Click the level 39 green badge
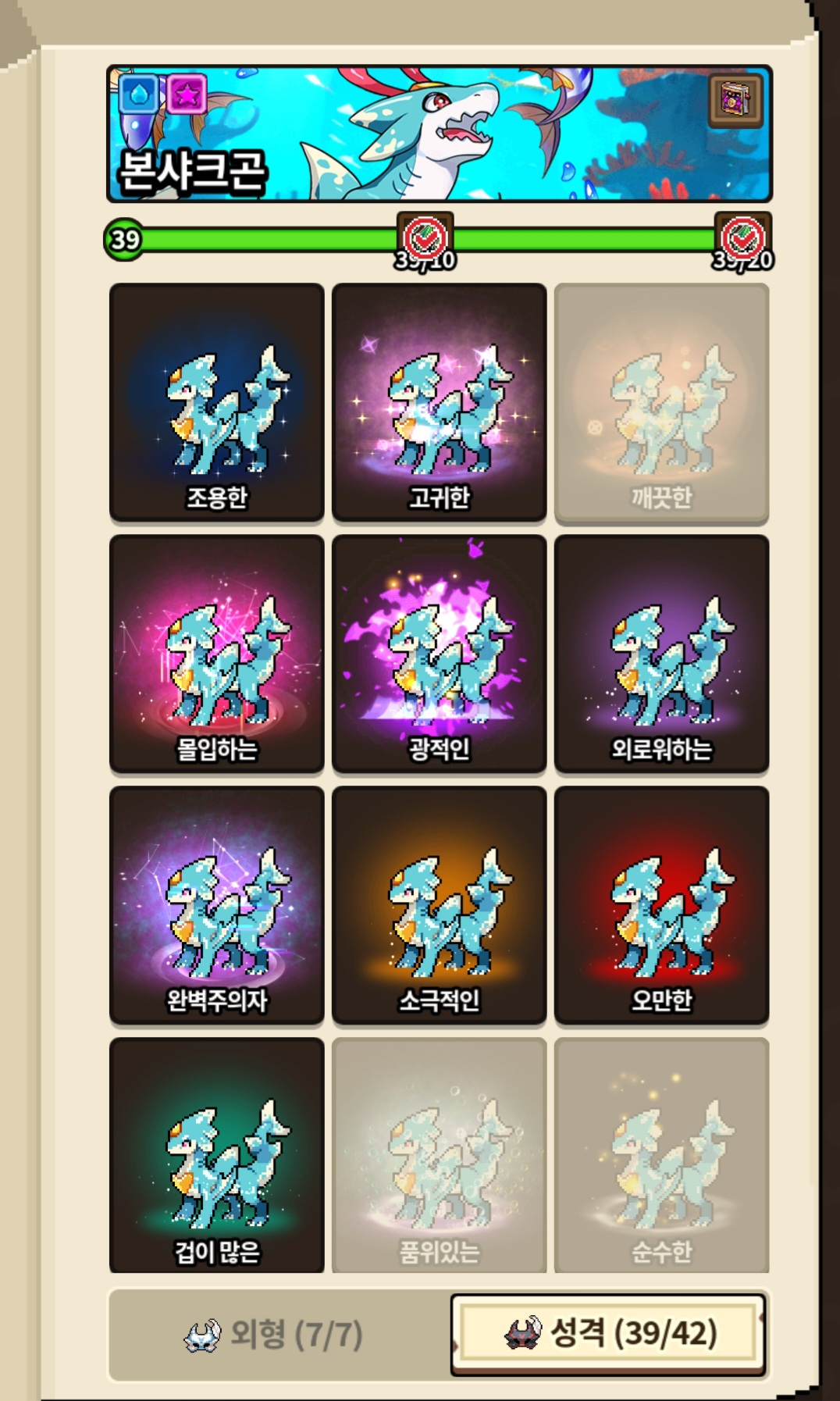The width and height of the screenshot is (840, 1401). pos(124,239)
